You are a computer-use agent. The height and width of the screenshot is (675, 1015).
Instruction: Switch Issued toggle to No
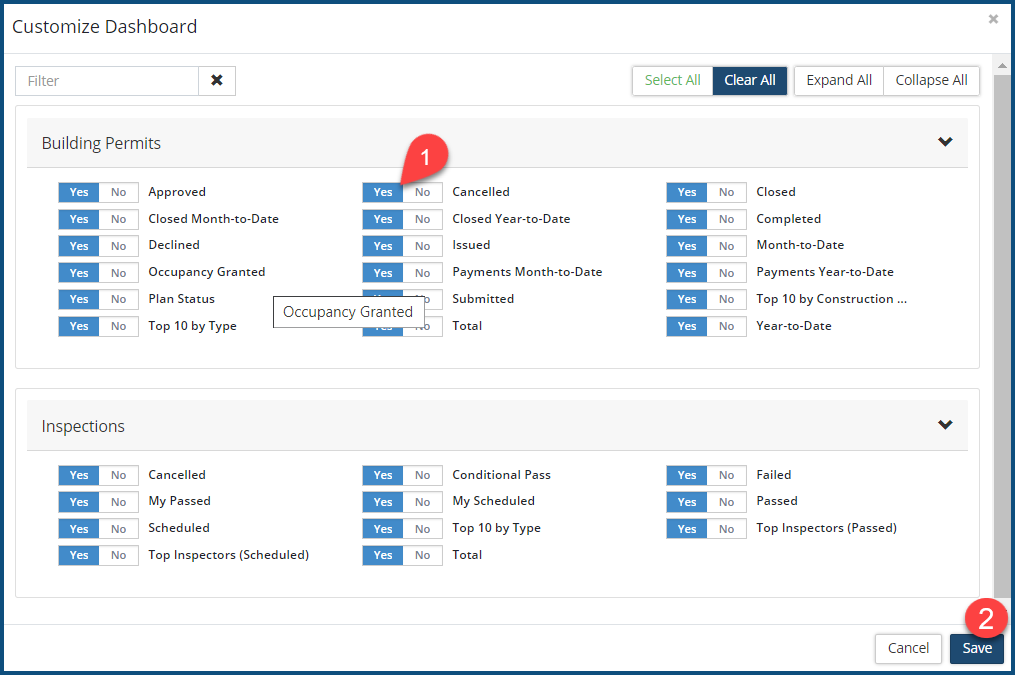click(x=423, y=246)
